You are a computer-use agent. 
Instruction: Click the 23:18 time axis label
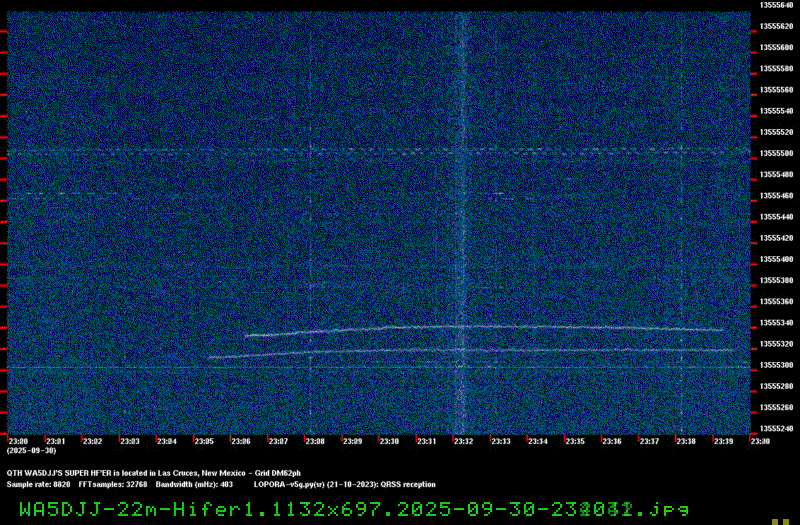[x=686, y=441]
